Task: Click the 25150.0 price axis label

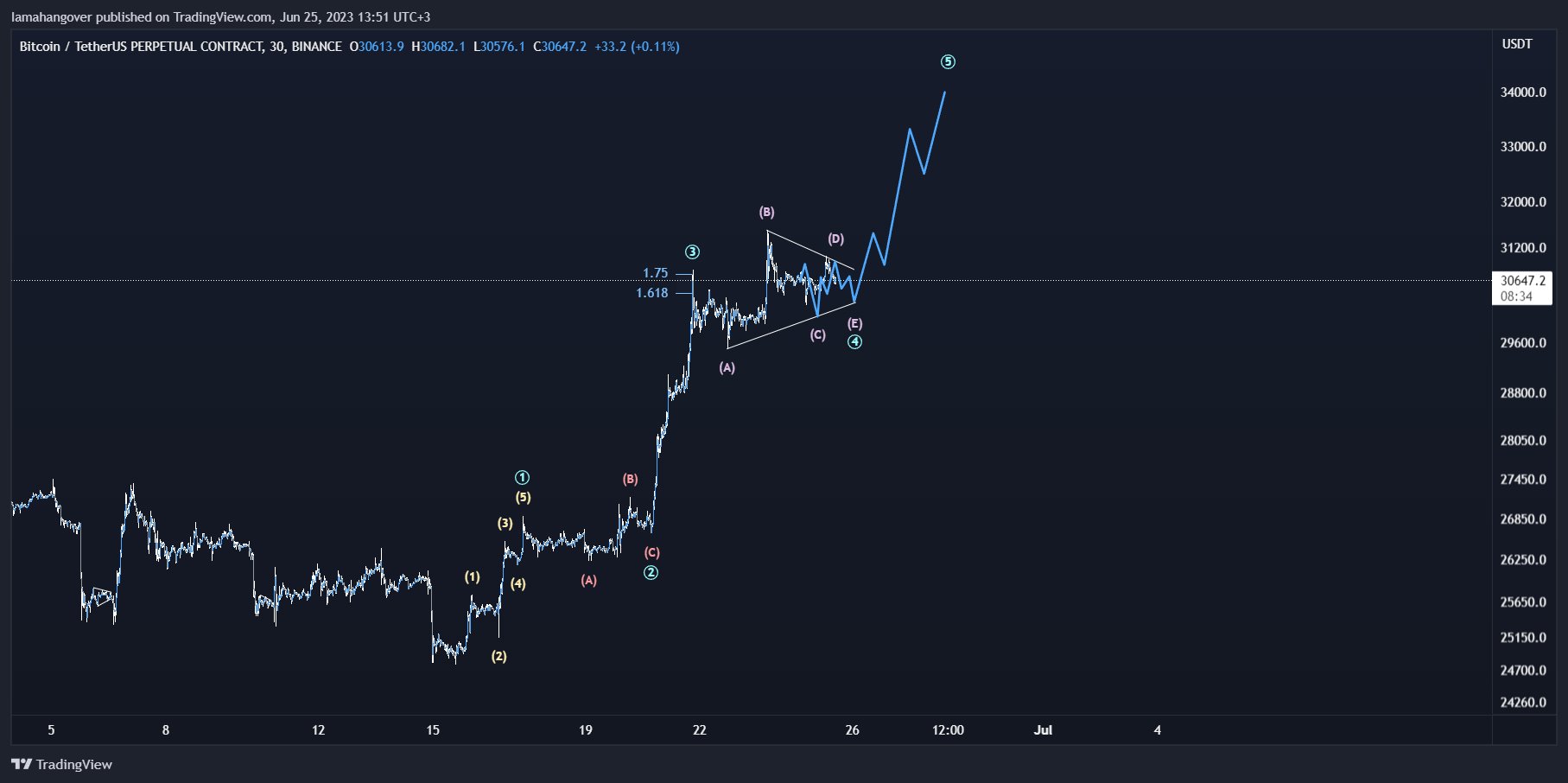Action: coord(1523,638)
